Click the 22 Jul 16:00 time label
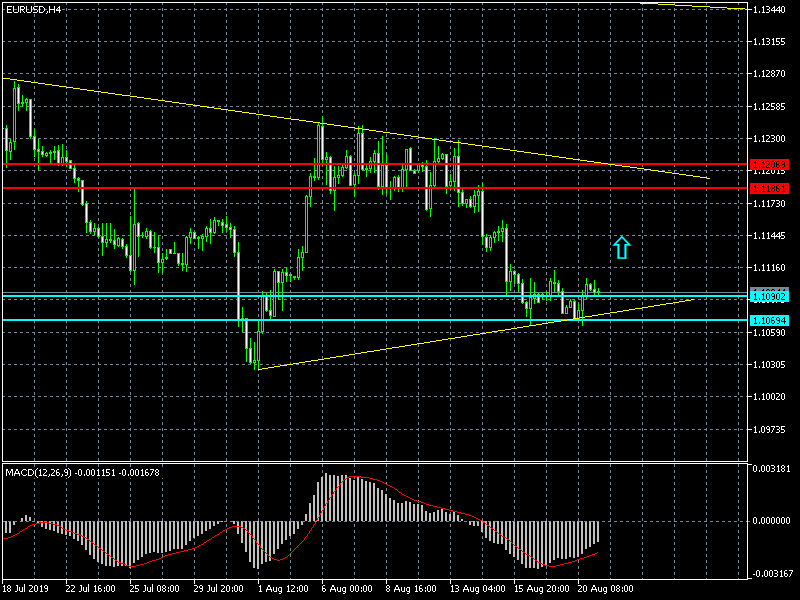The width and height of the screenshot is (800, 600). click(90, 589)
